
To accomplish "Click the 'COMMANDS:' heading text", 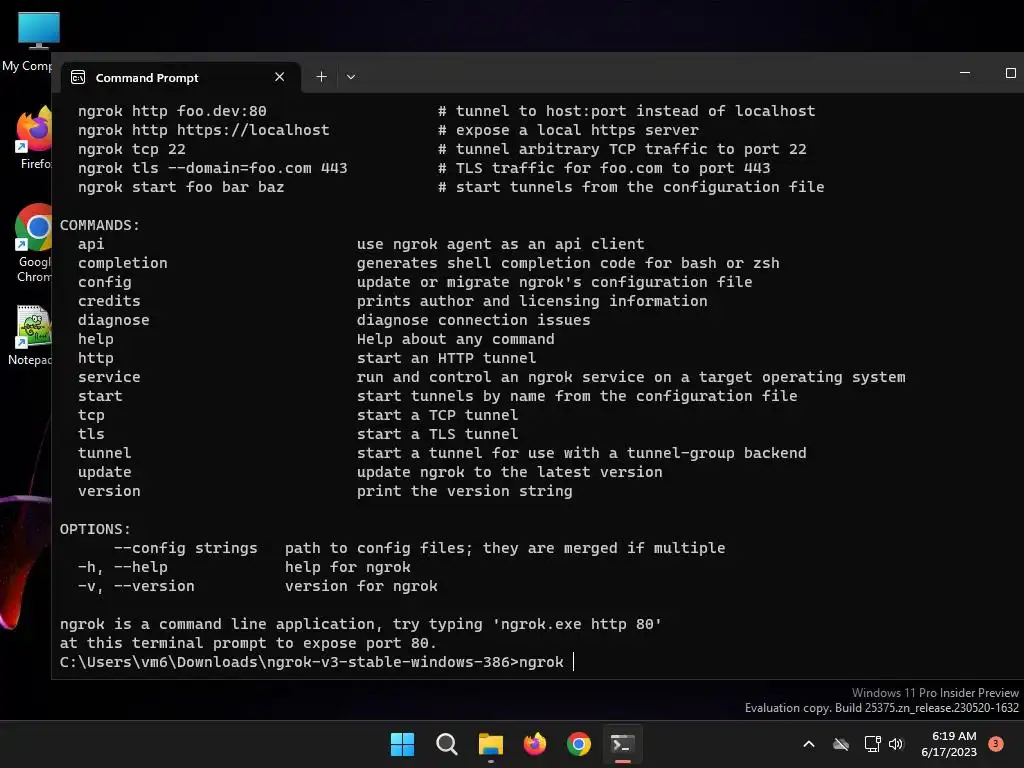I will click(100, 225).
